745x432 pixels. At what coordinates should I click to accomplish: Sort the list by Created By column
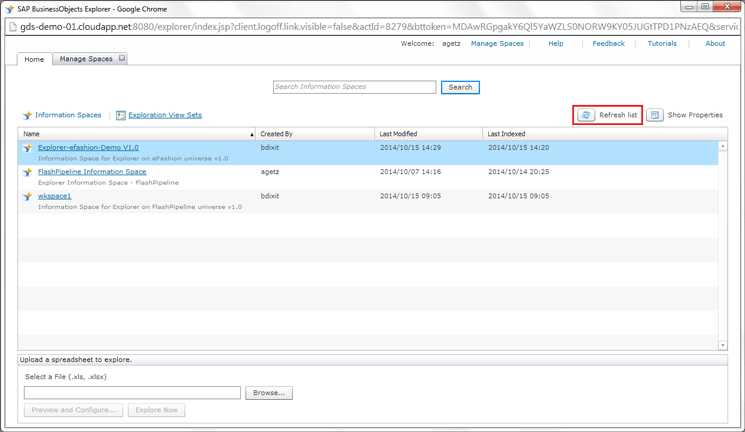(314, 134)
